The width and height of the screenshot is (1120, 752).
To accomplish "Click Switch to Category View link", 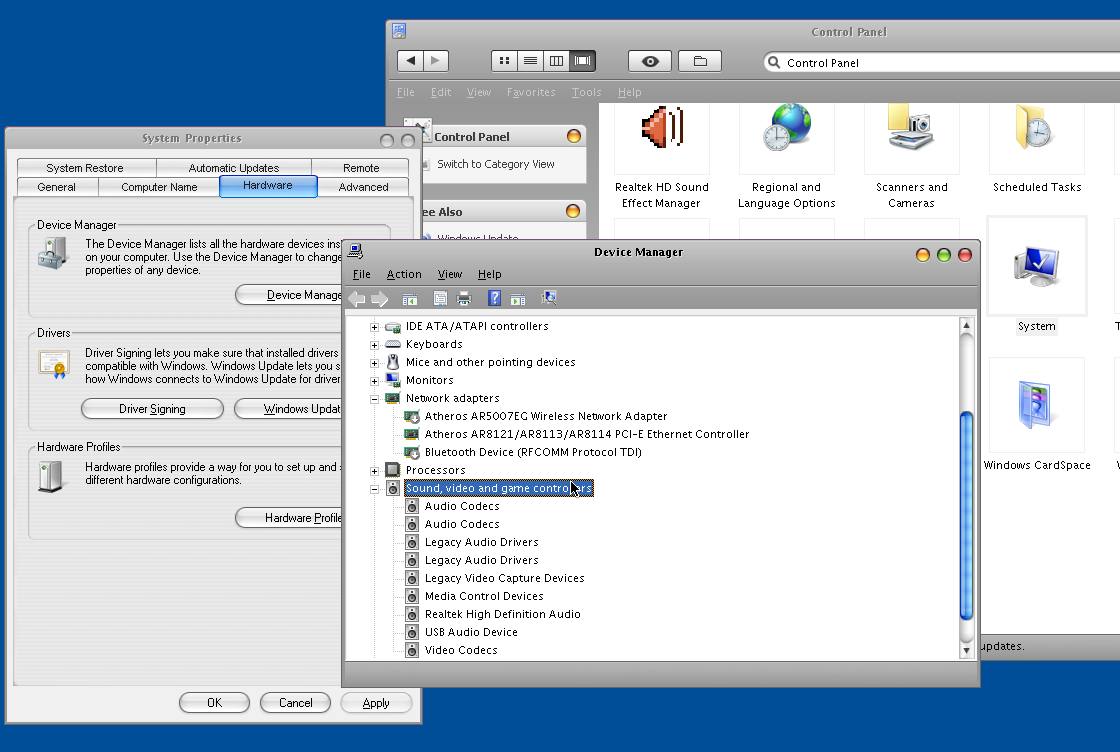I will pyautogui.click(x=496, y=164).
